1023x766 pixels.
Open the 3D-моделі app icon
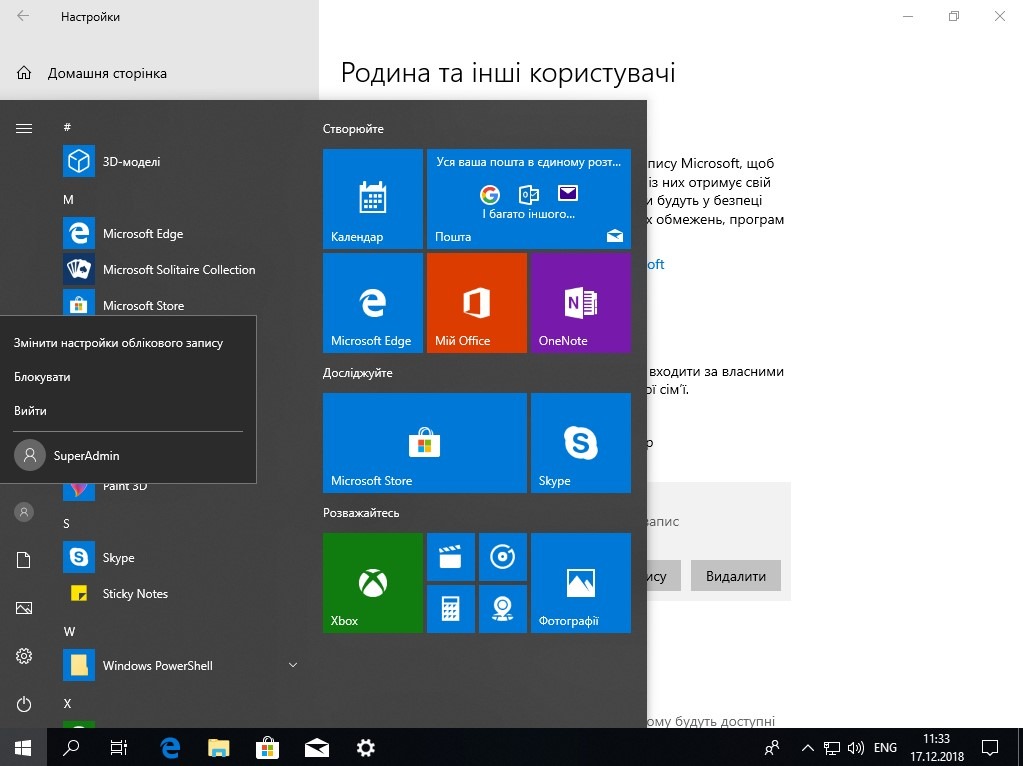[x=79, y=161]
